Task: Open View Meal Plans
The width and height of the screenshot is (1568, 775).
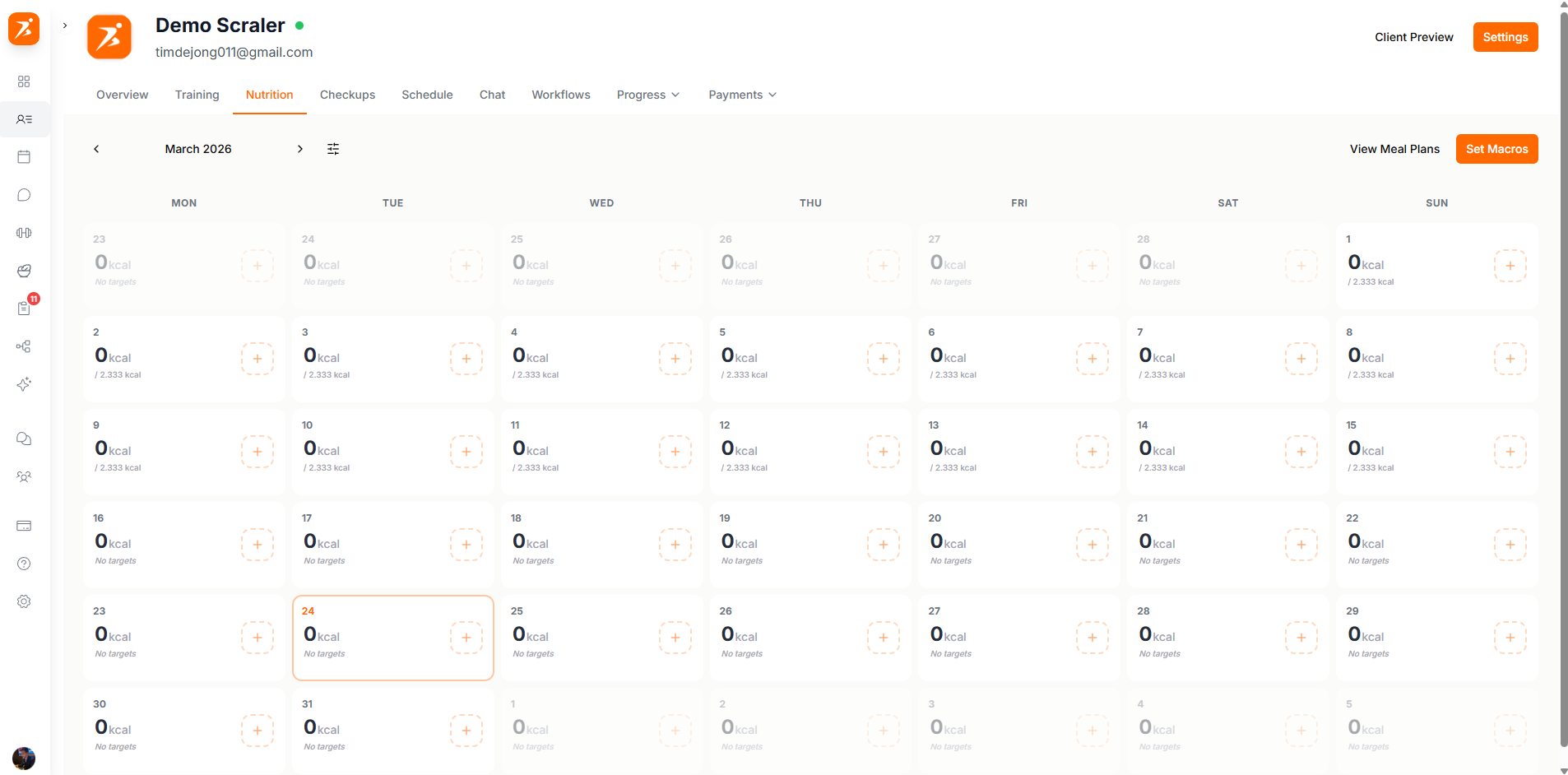Action: pos(1394,149)
